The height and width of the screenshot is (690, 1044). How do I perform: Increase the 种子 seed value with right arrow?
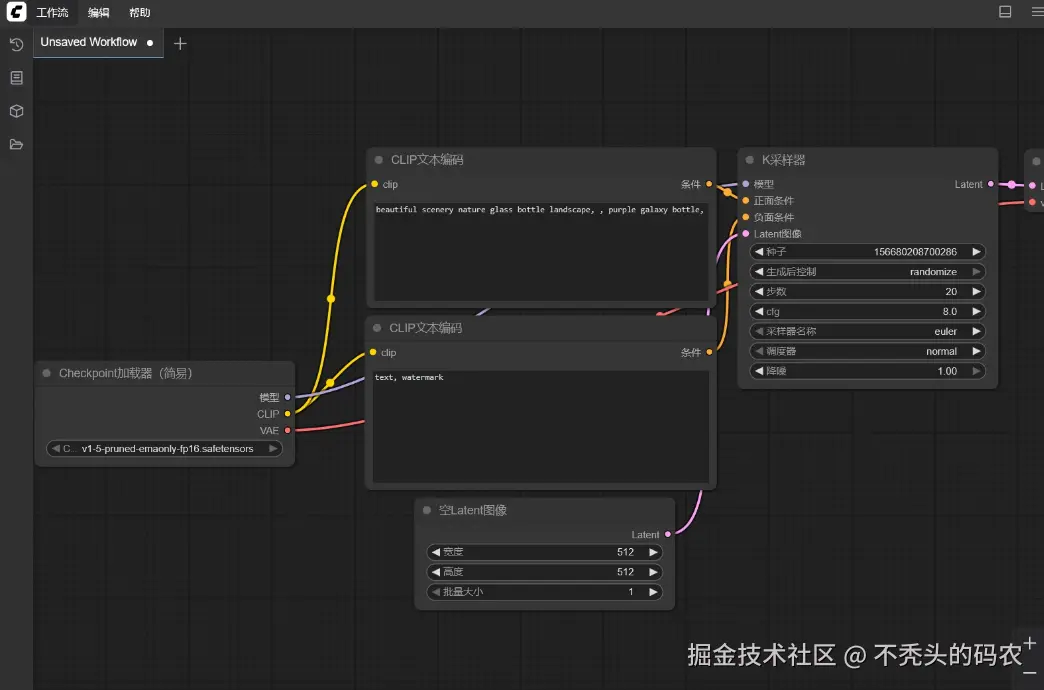(976, 252)
